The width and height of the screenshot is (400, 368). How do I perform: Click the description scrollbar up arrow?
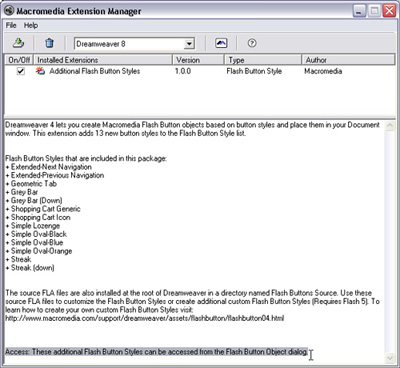390,126
